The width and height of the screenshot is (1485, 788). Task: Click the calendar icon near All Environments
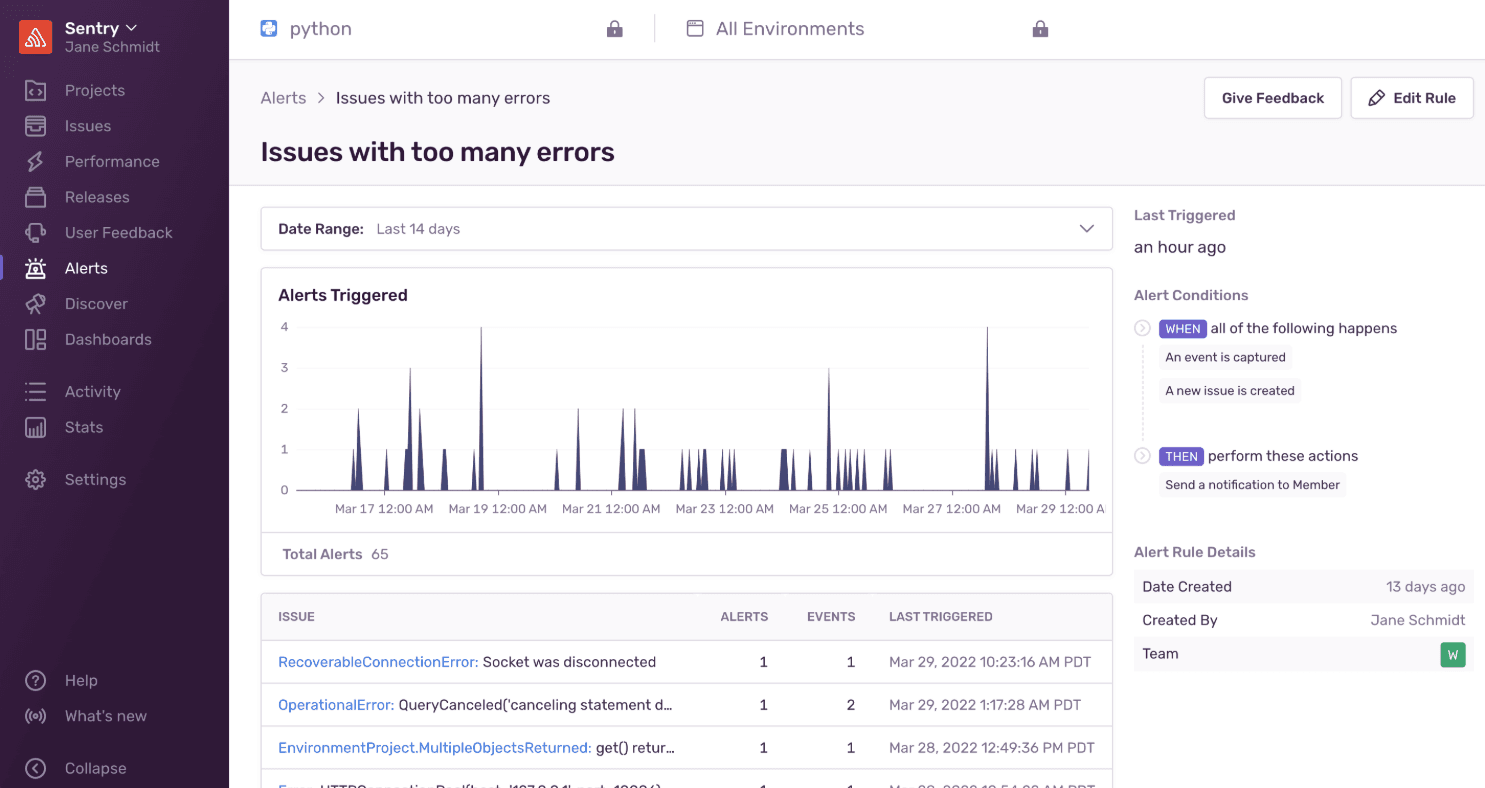pyautogui.click(x=696, y=28)
